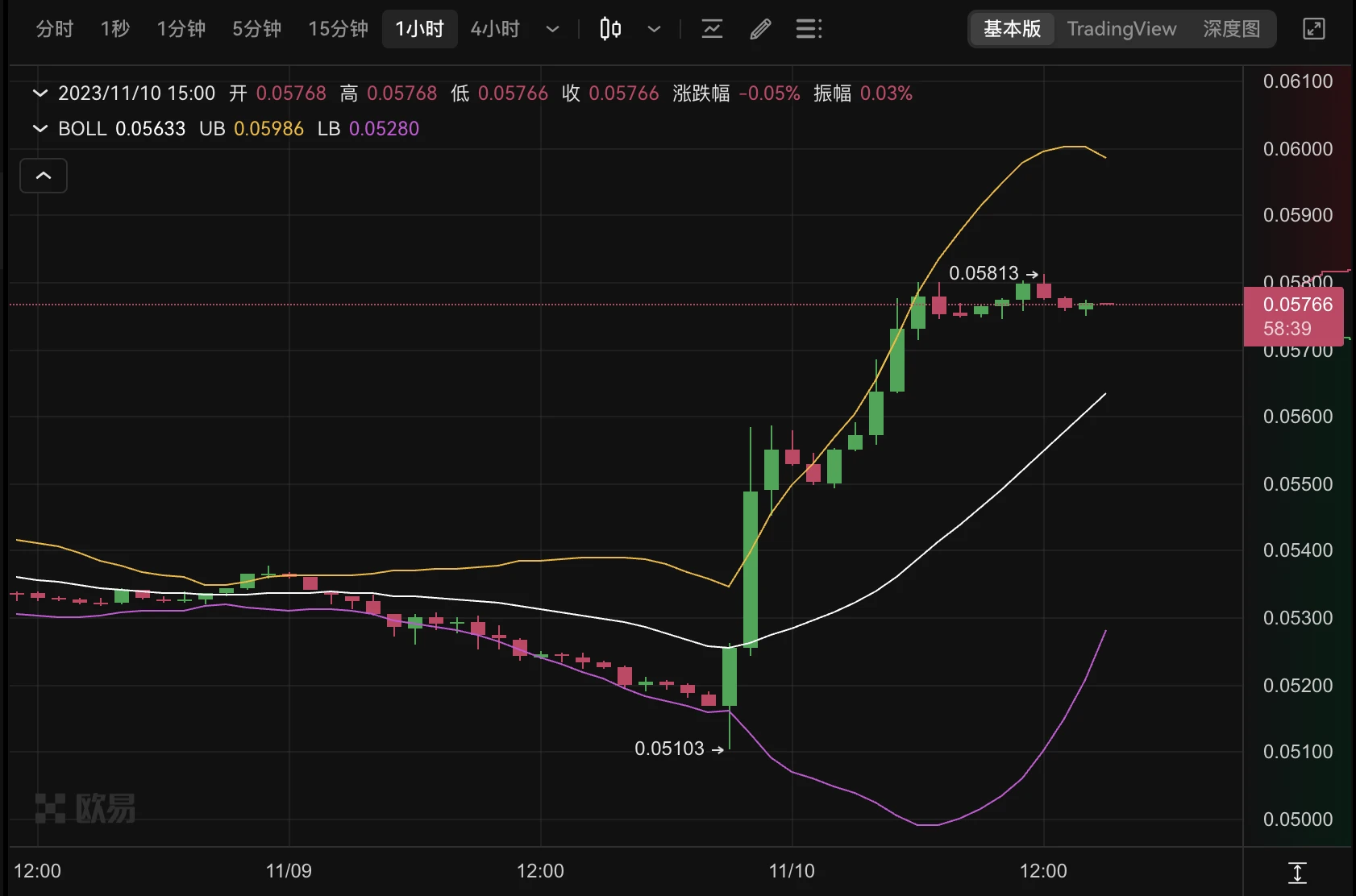This screenshot has height=896, width=1356.
Task: Collapse the toolbar using the up-arrow button
Action: [x=43, y=175]
